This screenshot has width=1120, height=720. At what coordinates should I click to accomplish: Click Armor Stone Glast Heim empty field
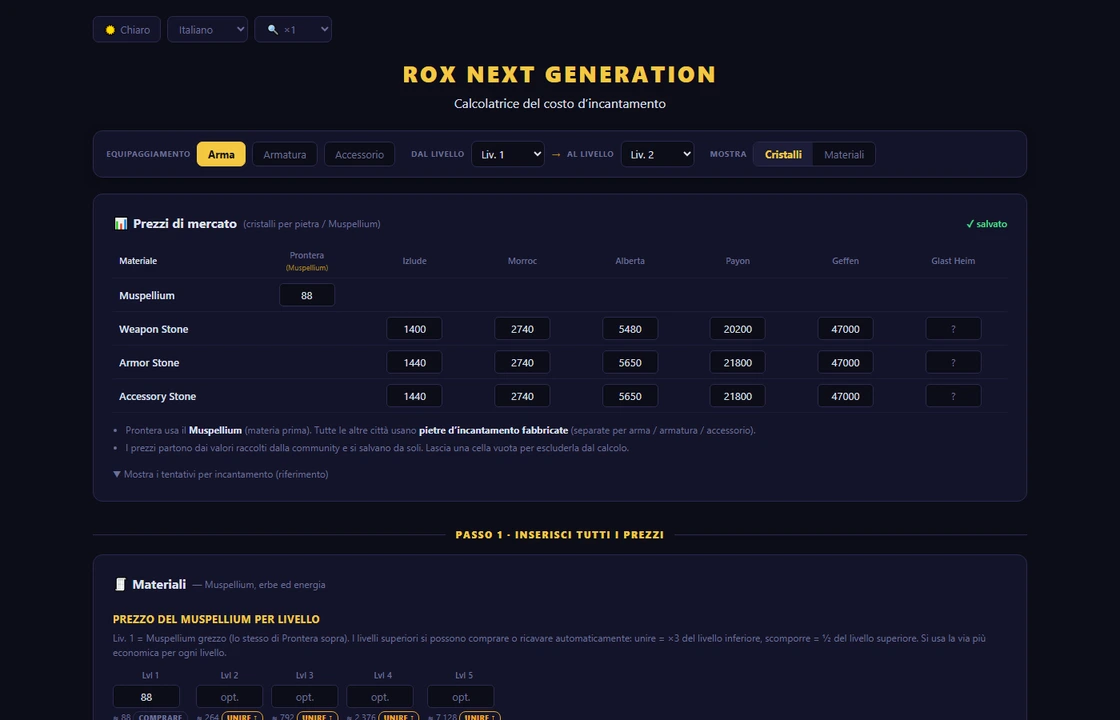(x=953, y=363)
